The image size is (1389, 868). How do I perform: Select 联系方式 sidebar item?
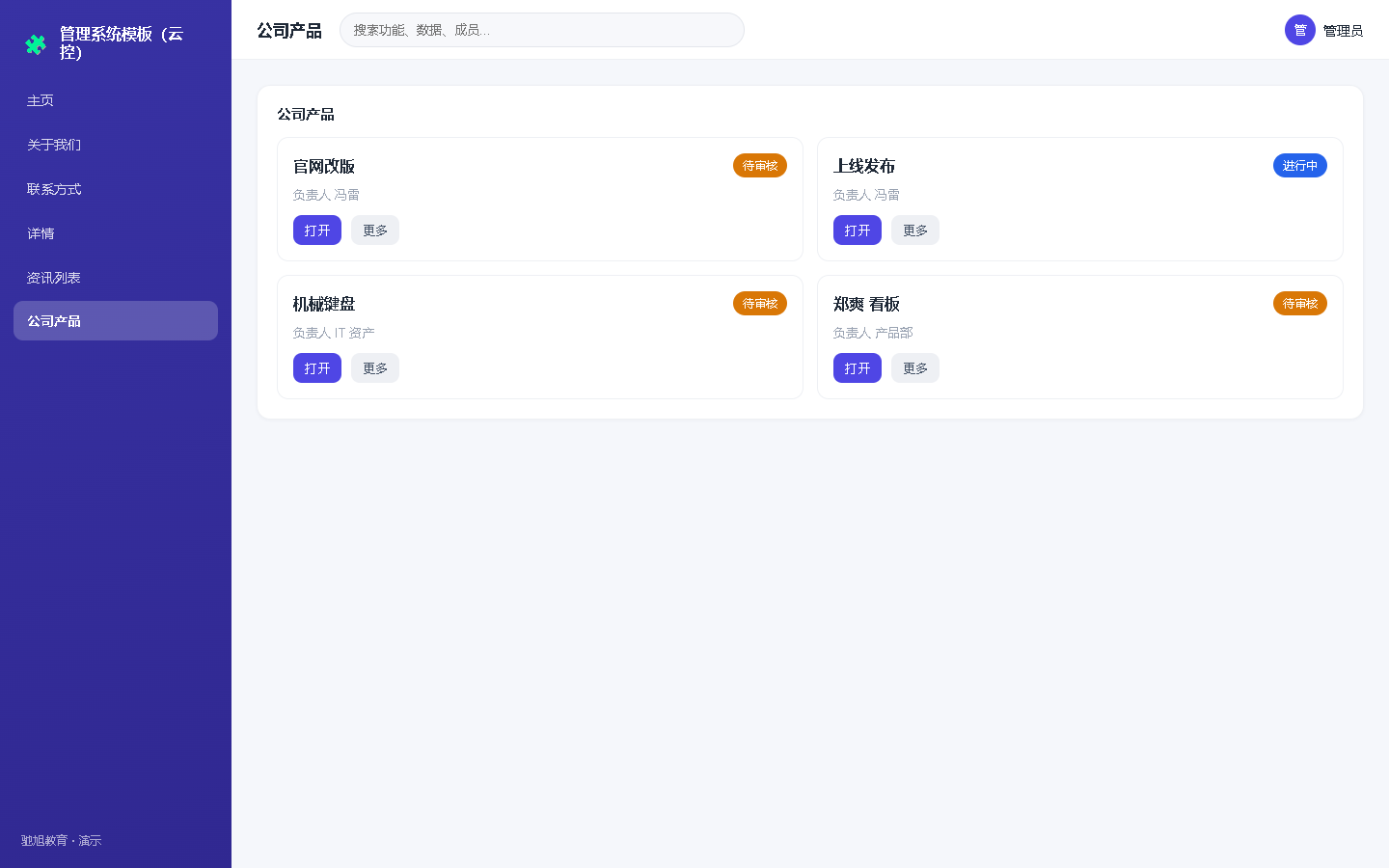[116, 189]
